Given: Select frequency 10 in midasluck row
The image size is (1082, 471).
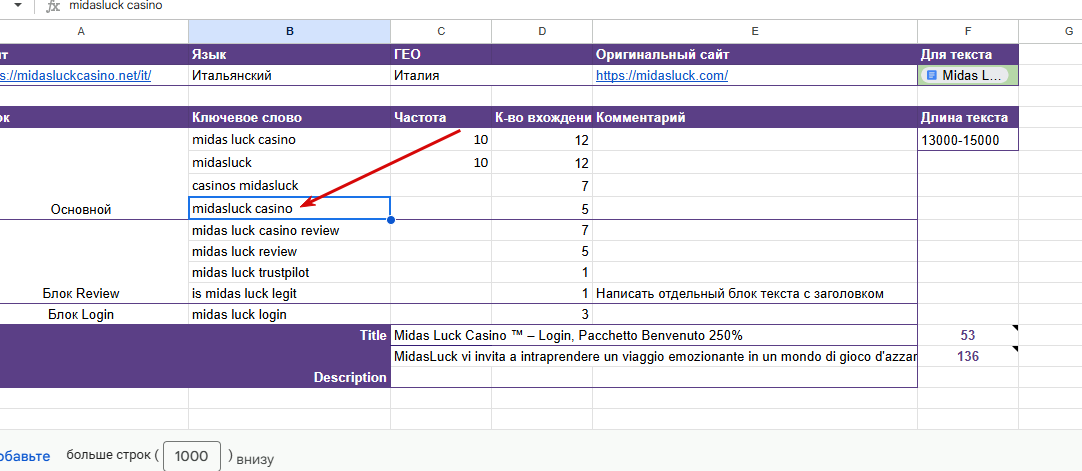Looking at the screenshot, I should pyautogui.click(x=441, y=163).
